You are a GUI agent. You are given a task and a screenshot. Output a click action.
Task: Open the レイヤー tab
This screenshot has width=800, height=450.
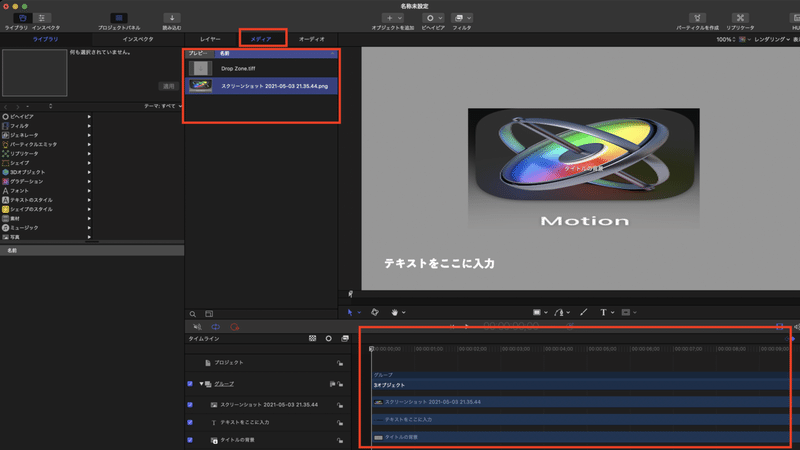click(210, 39)
